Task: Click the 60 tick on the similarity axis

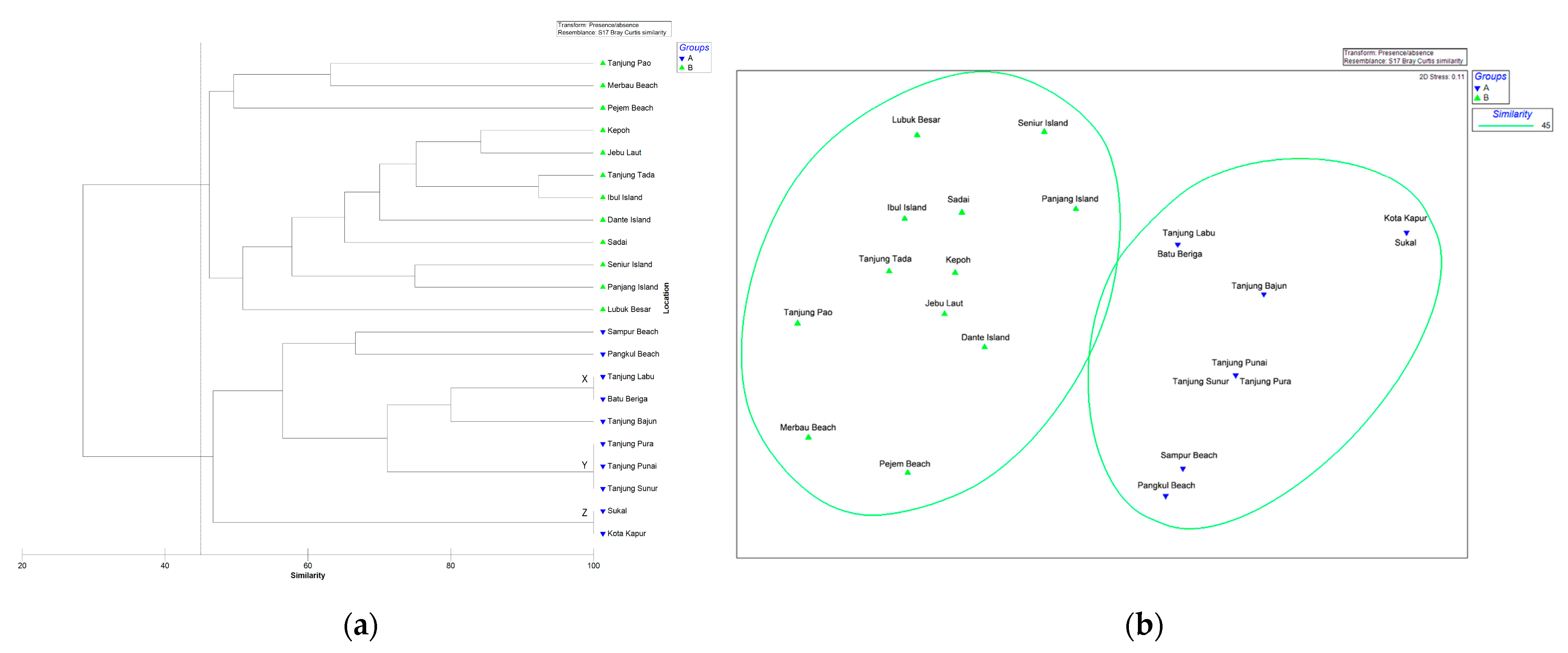Action: pos(308,565)
